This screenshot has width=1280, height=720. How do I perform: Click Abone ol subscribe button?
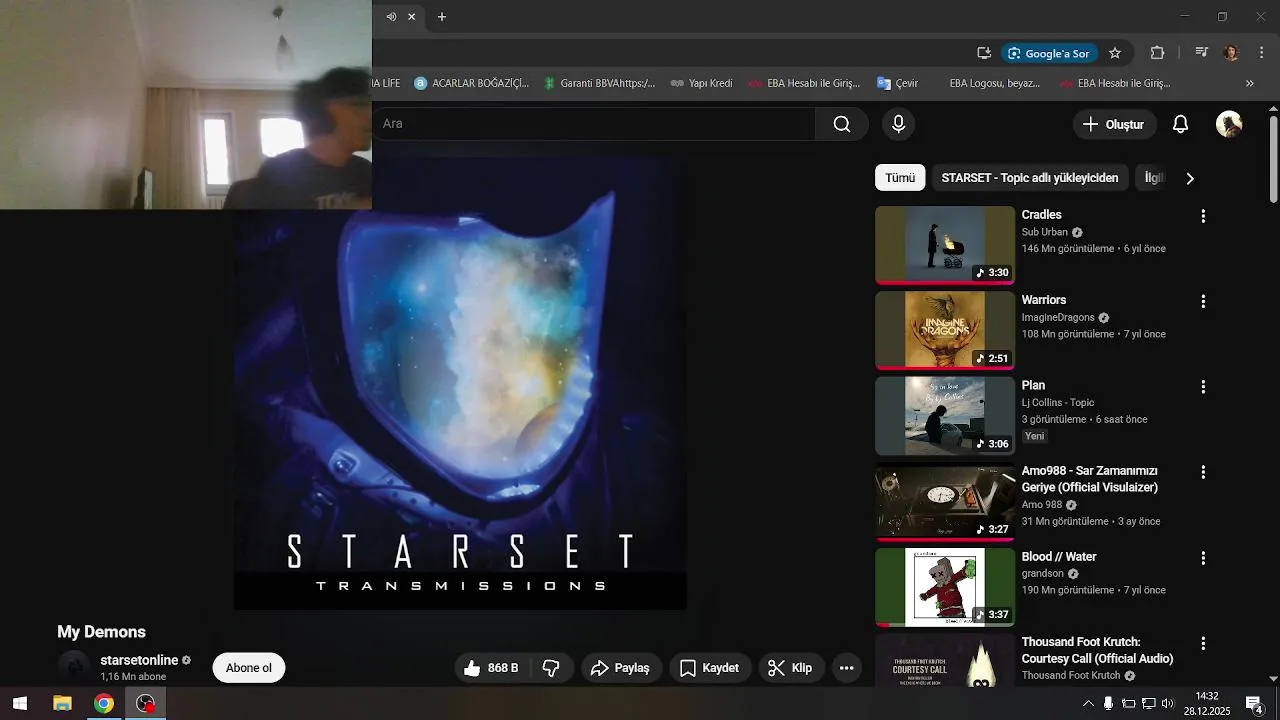249,668
